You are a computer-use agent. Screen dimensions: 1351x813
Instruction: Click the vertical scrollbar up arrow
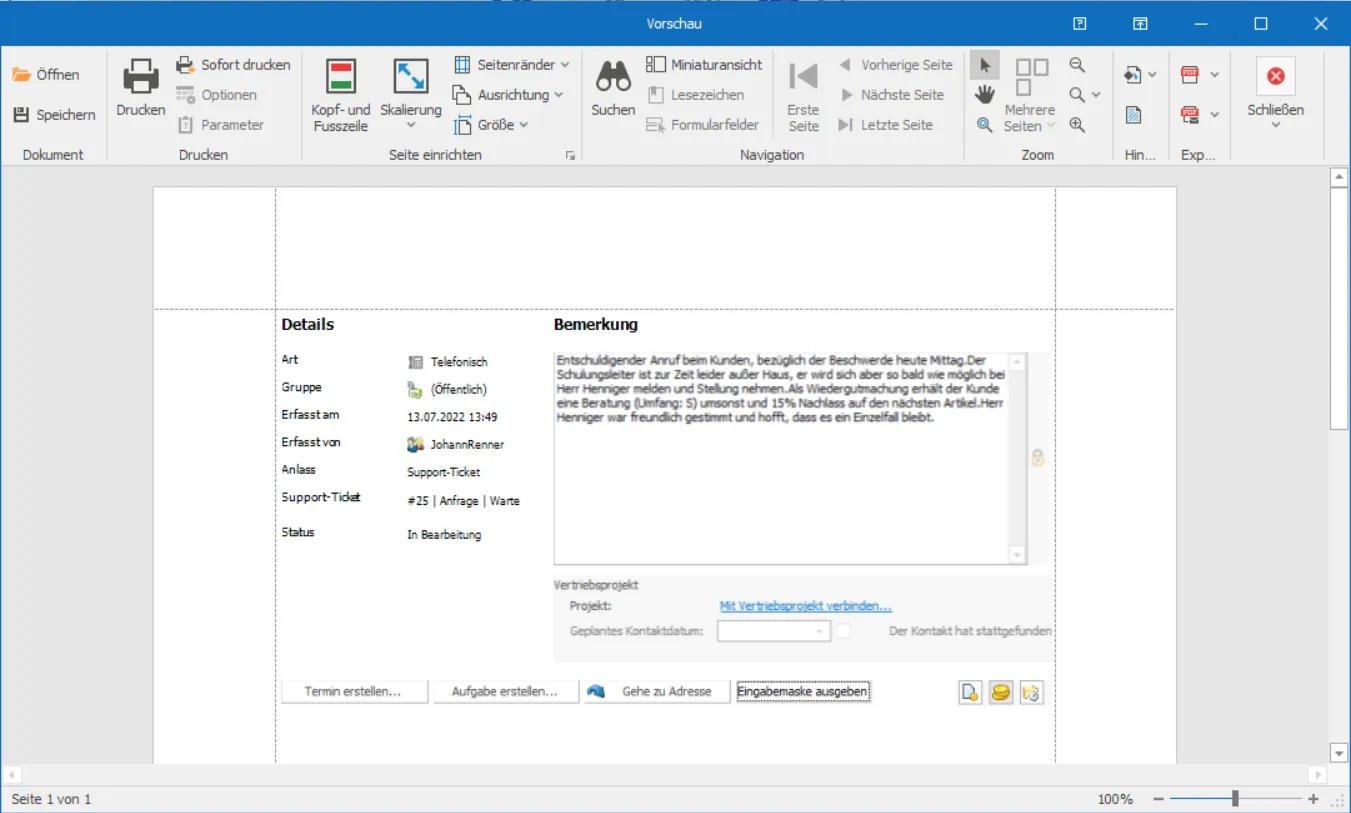[1339, 178]
